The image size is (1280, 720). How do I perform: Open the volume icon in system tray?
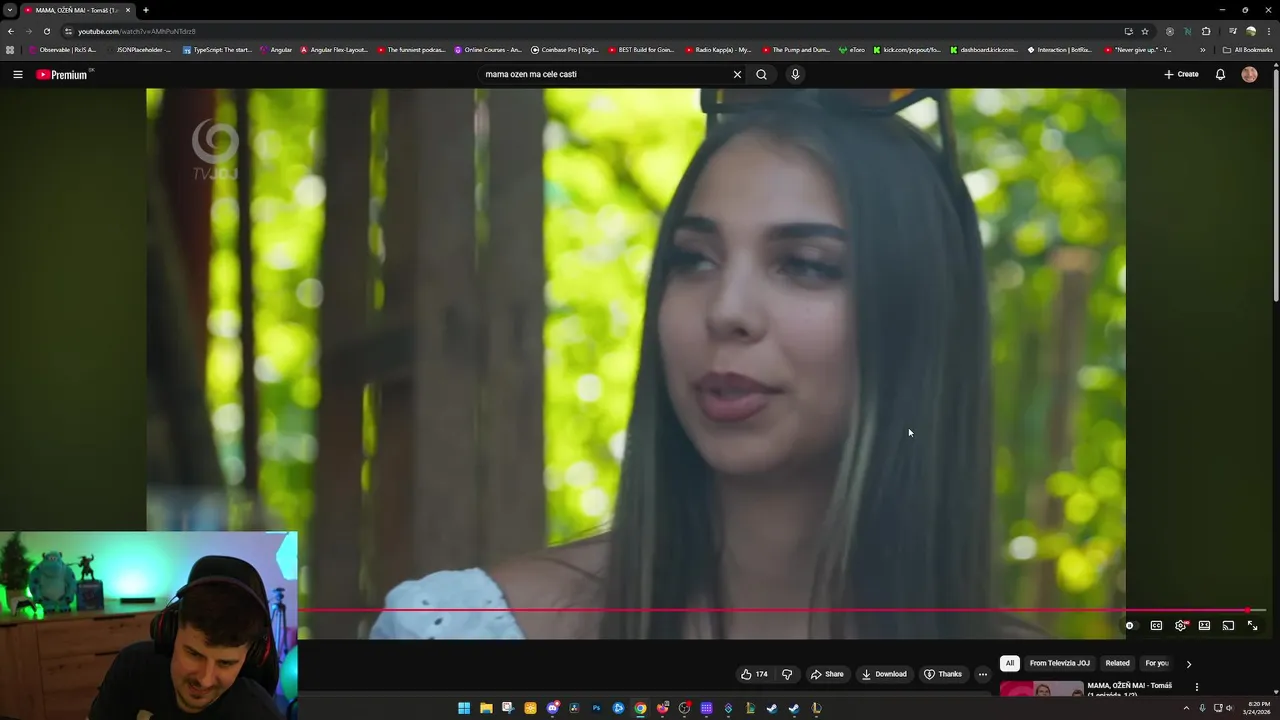click(x=1229, y=708)
